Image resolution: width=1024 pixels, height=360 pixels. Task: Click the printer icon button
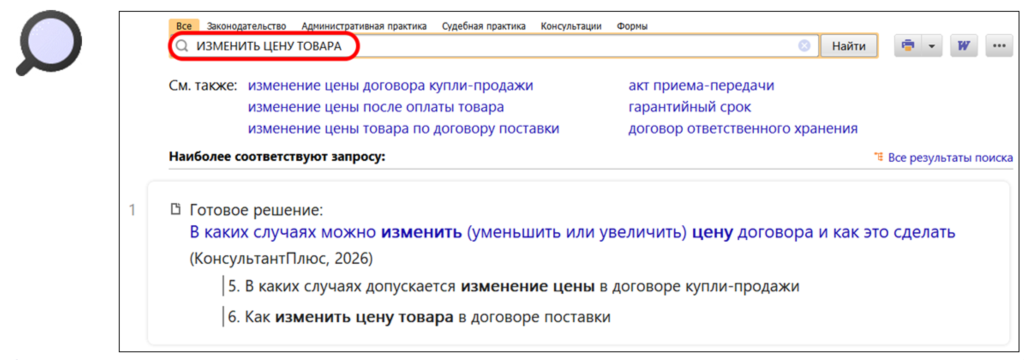point(908,46)
